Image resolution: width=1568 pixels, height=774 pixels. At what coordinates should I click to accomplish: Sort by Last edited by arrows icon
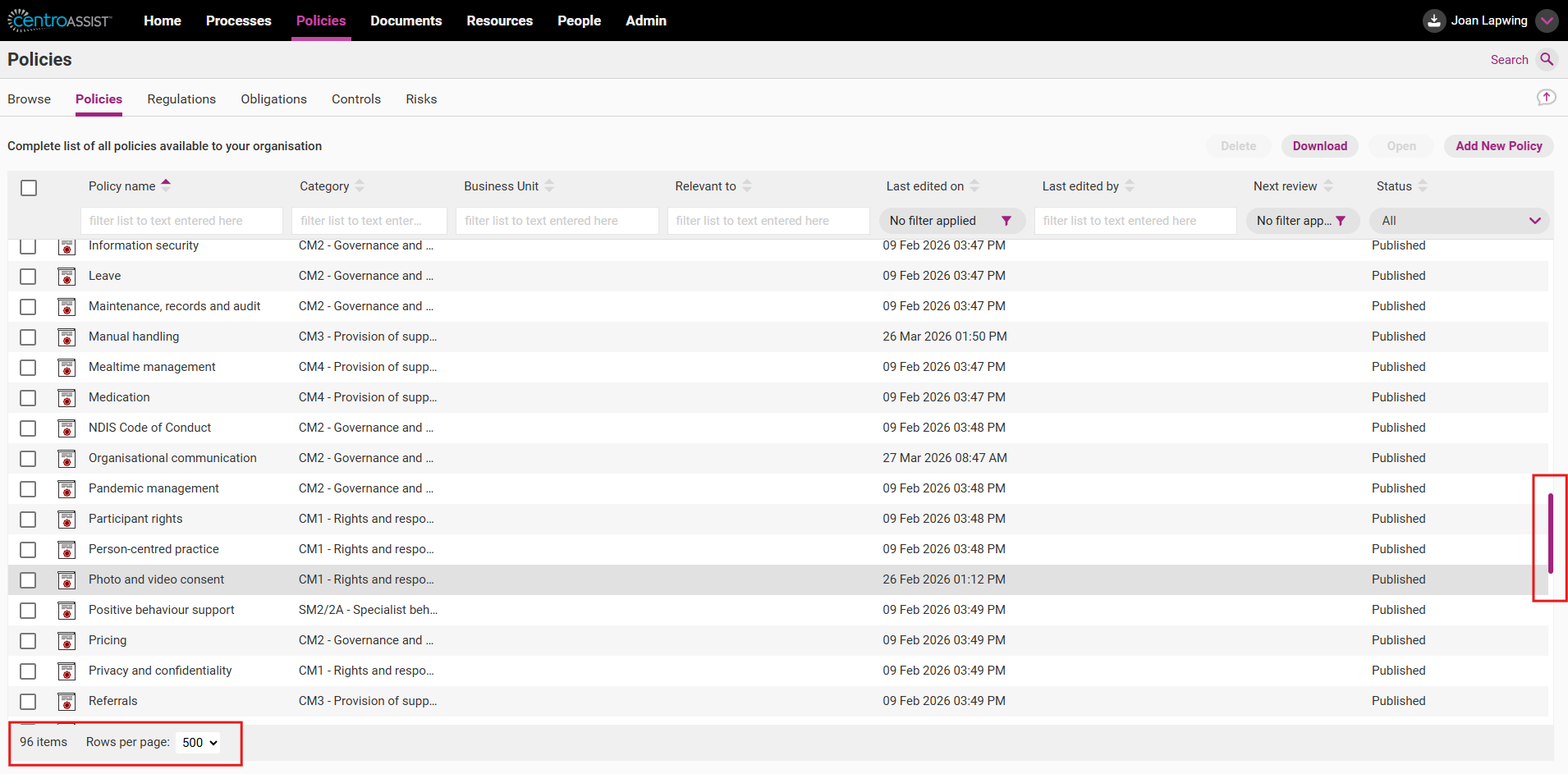coord(1130,186)
